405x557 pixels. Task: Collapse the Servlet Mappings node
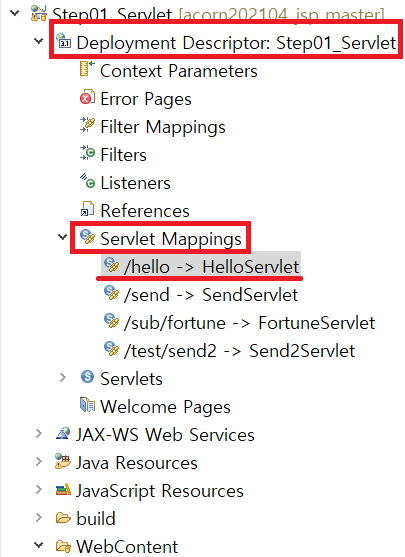click(63, 237)
